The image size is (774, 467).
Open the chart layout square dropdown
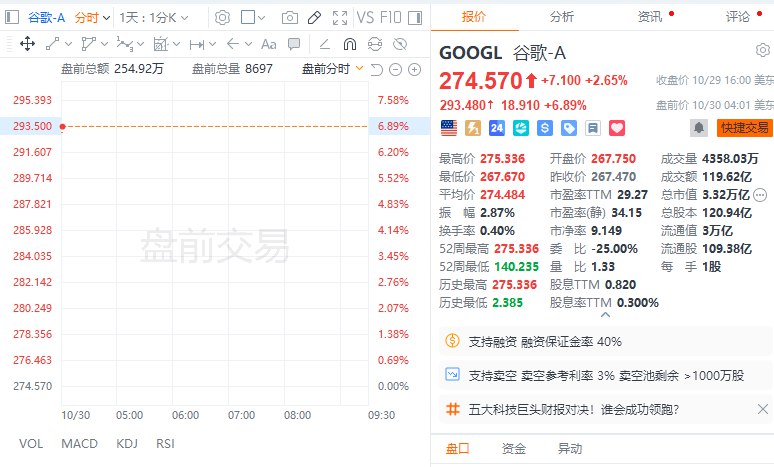click(253, 18)
